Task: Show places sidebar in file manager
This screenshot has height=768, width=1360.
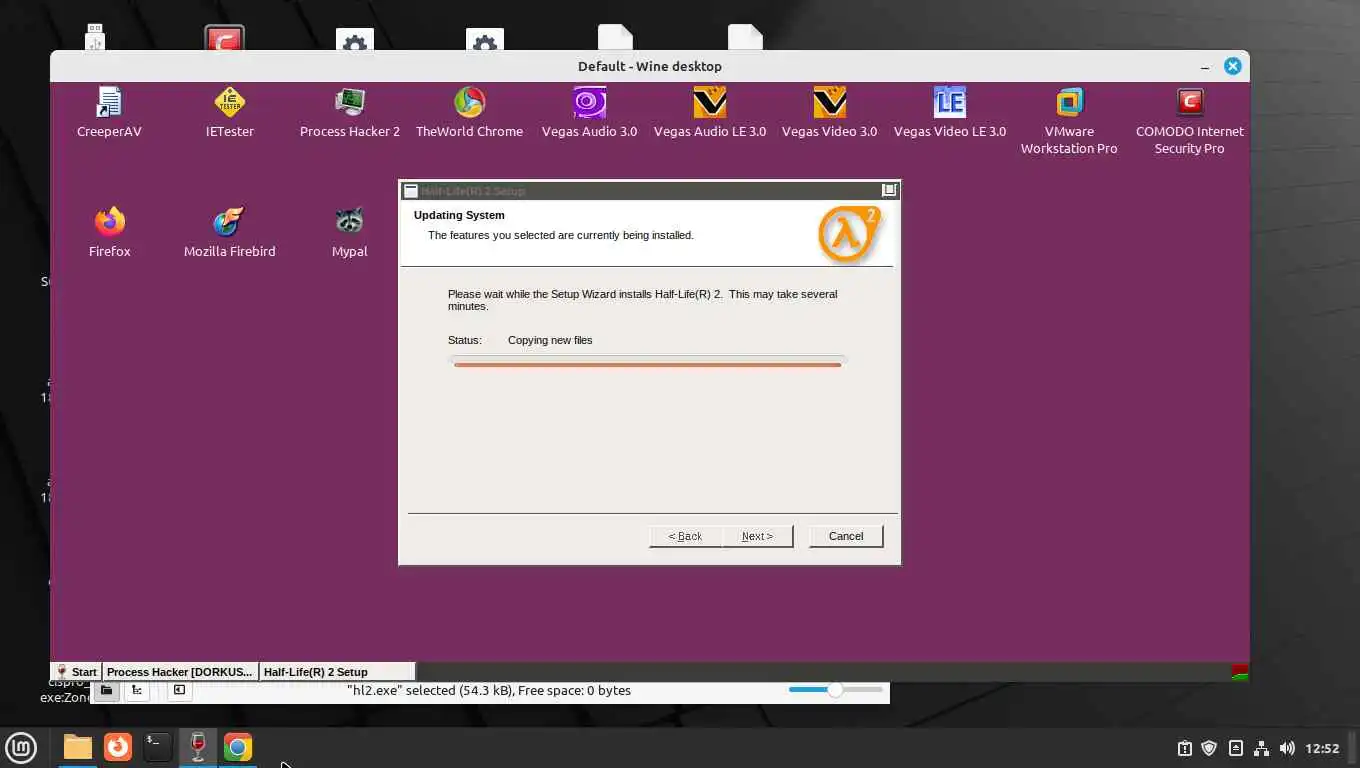Action: (x=106, y=690)
